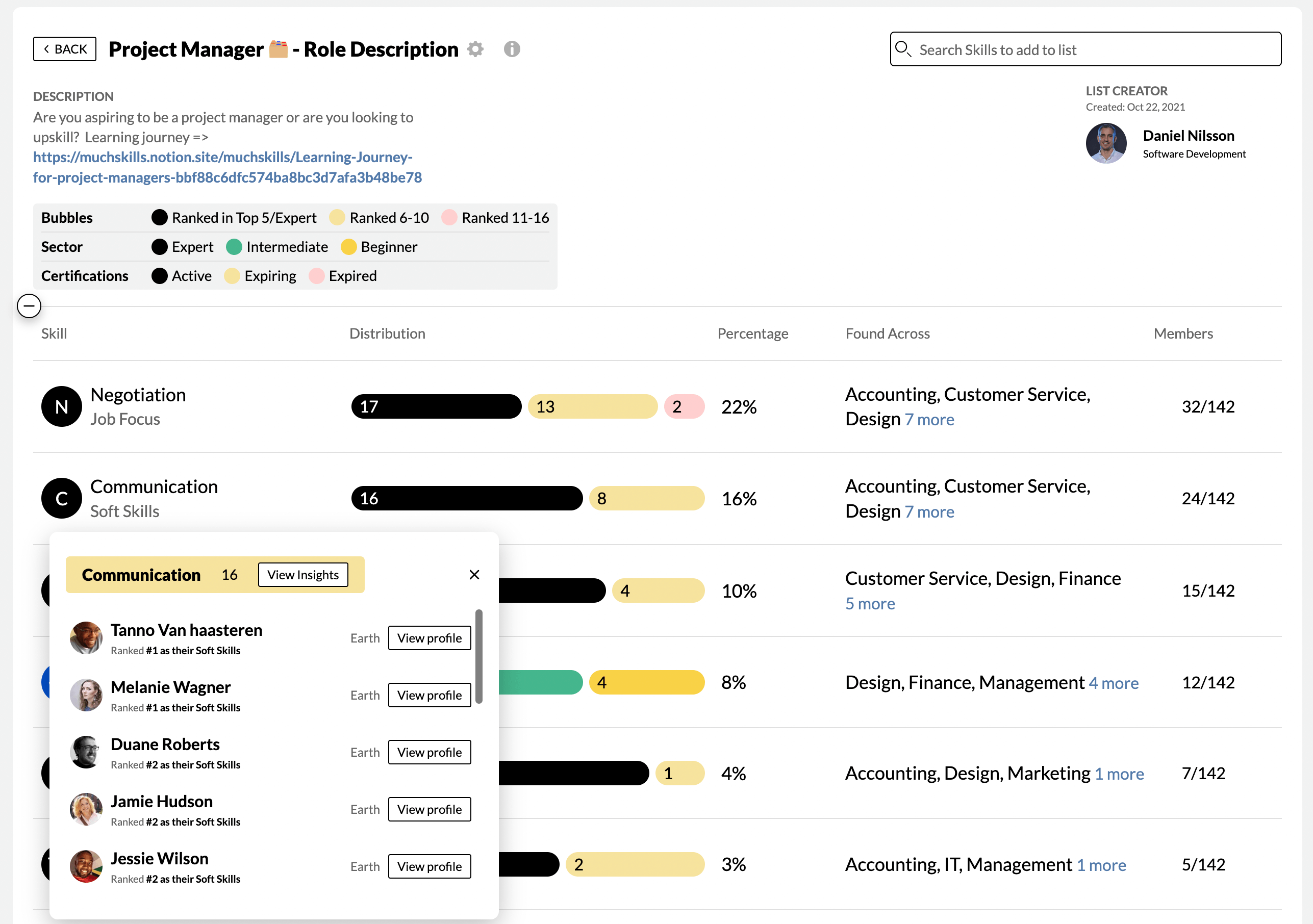
Task: Click the BACK button
Action: 65,49
